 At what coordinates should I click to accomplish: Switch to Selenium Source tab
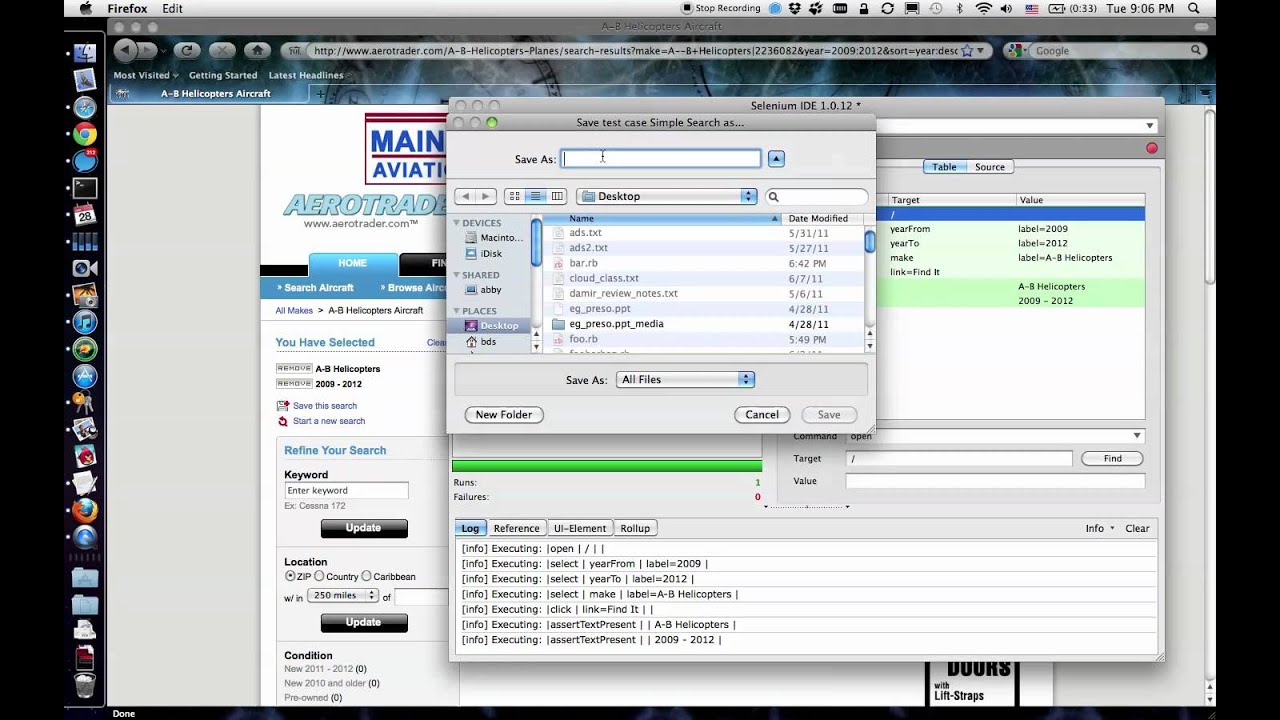point(989,167)
